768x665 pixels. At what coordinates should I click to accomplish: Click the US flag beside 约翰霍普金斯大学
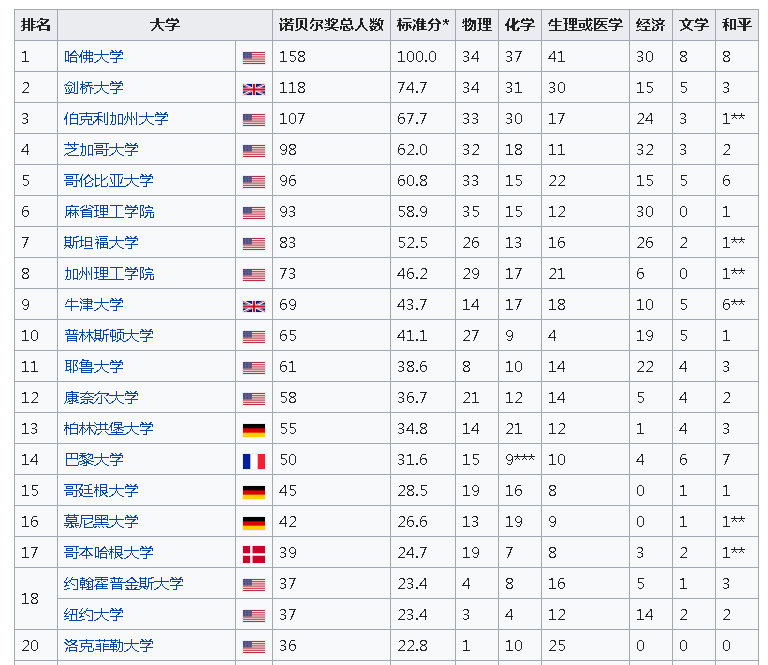click(x=254, y=585)
